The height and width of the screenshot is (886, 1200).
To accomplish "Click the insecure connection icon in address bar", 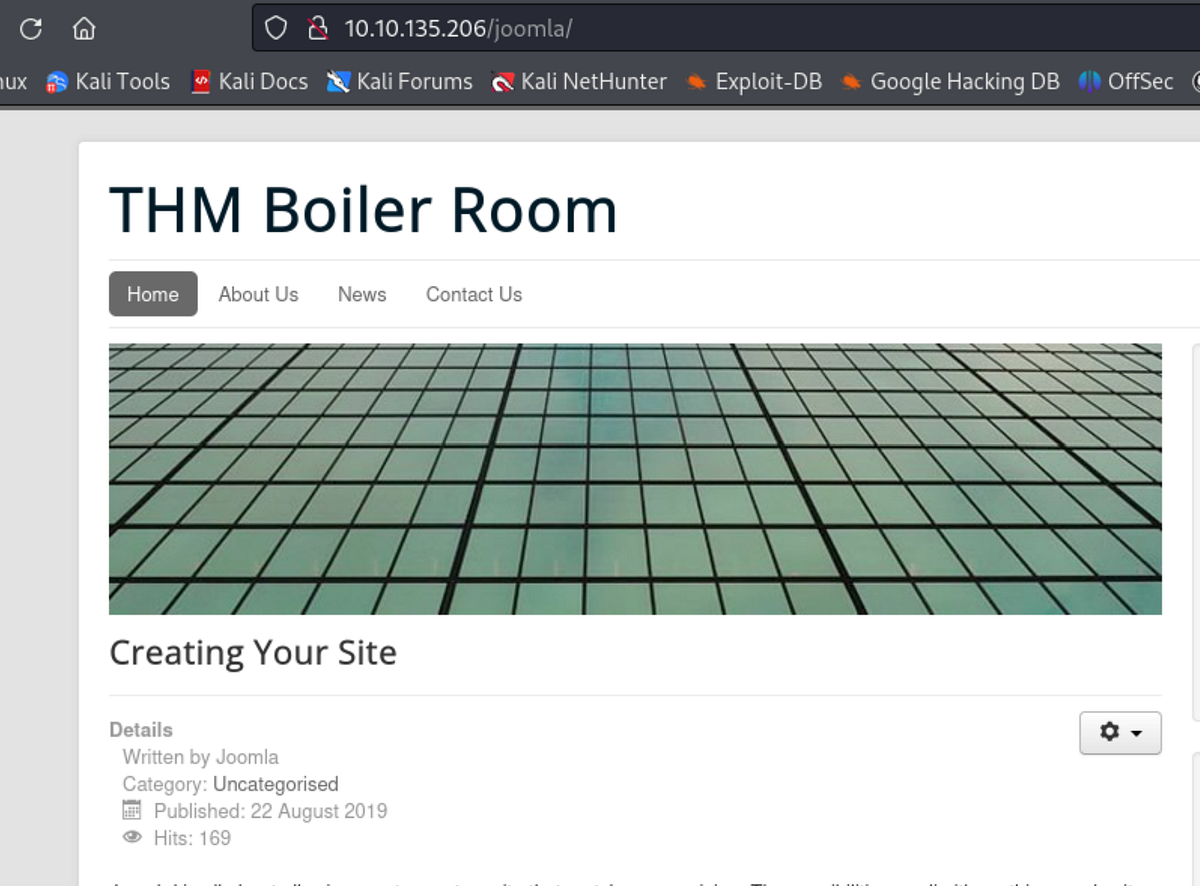I will (x=319, y=28).
